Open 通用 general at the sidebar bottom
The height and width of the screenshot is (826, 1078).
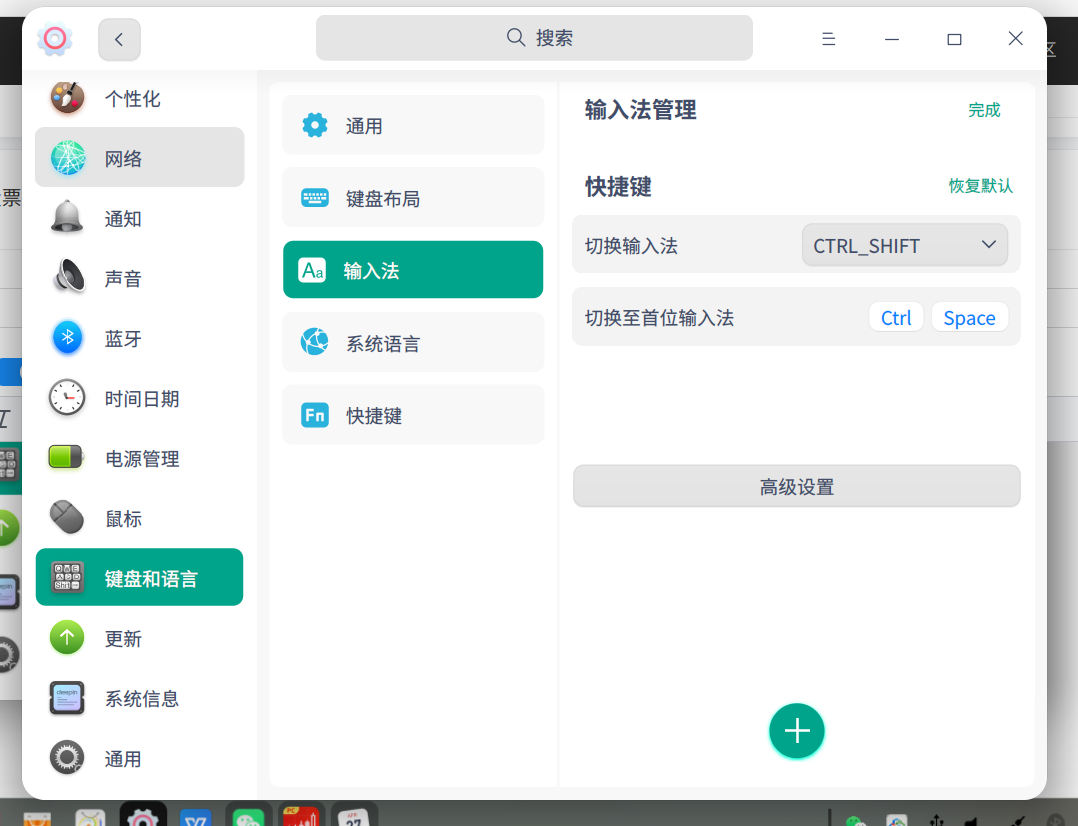pos(139,758)
